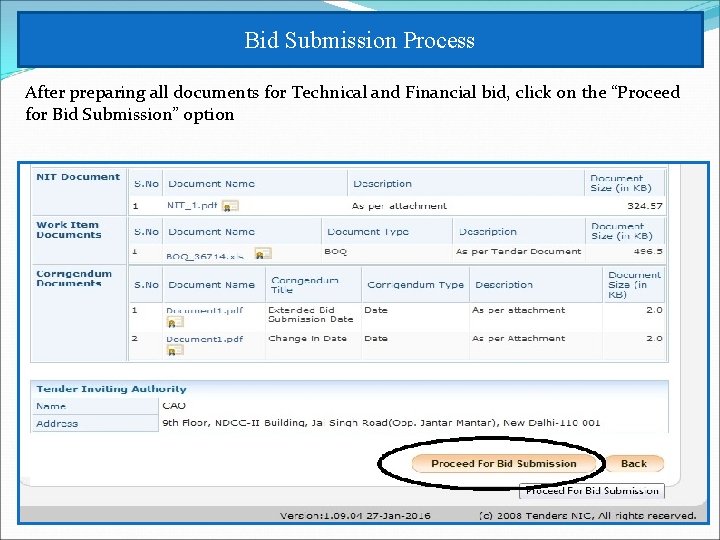Select the Work Item Documents section label
Screen dimensions: 720x540
tap(69, 230)
